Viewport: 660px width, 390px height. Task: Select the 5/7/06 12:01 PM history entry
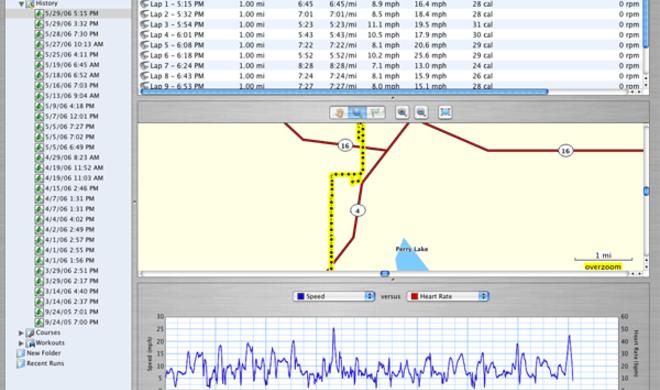point(72,116)
